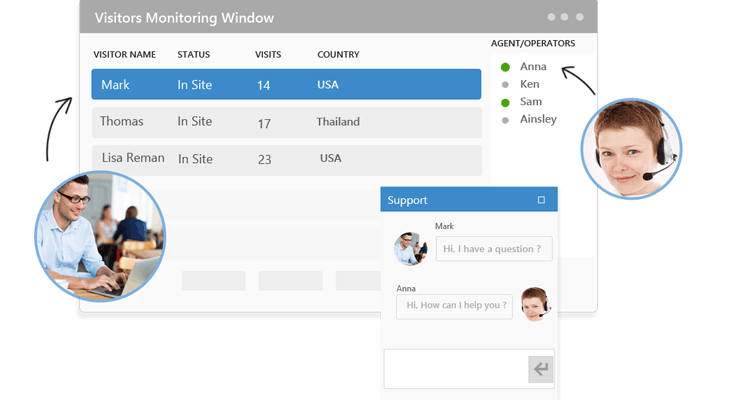The height and width of the screenshot is (400, 733).
Task: Click Ainsley's gray status dot
Action: [505, 120]
